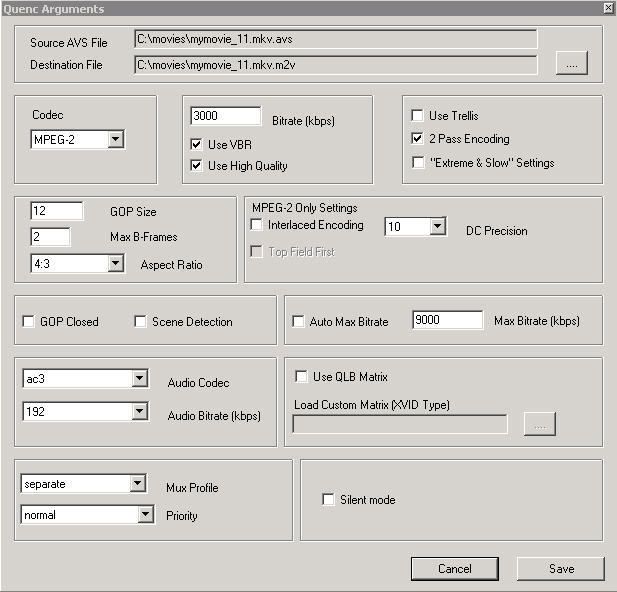This screenshot has height=592, width=617.
Task: Click the browse button for Destination File
Action: 571,63
